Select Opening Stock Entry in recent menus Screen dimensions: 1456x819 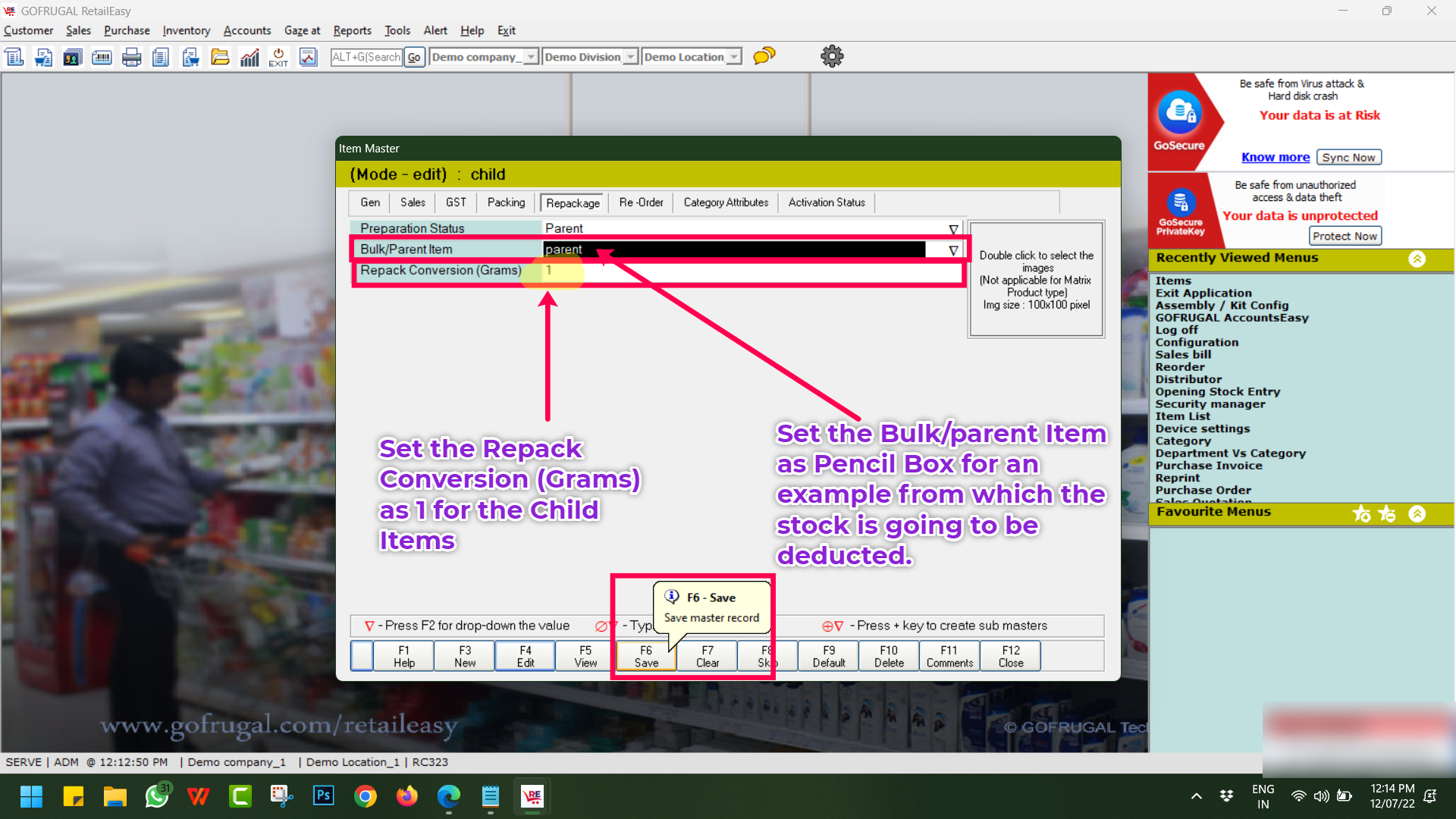tap(1217, 391)
